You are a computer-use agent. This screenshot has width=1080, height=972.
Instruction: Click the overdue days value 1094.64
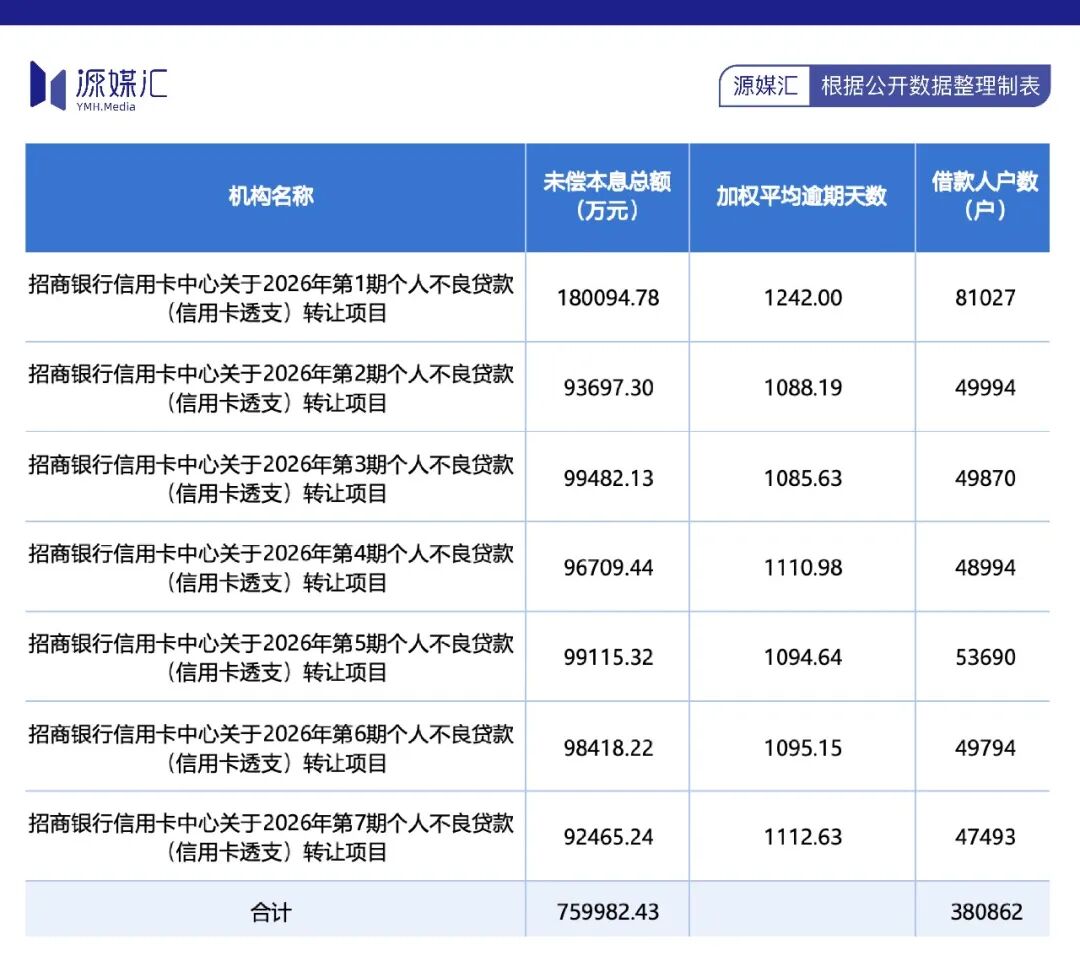(802, 657)
